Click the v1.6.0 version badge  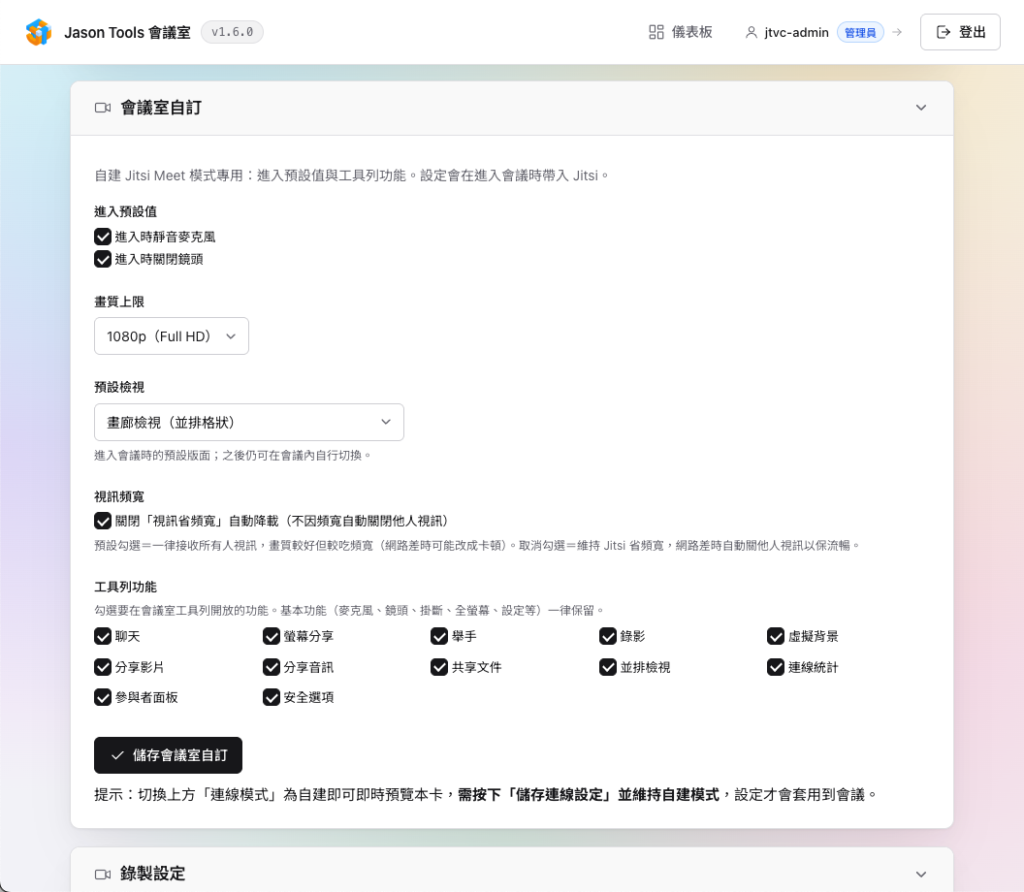click(232, 31)
